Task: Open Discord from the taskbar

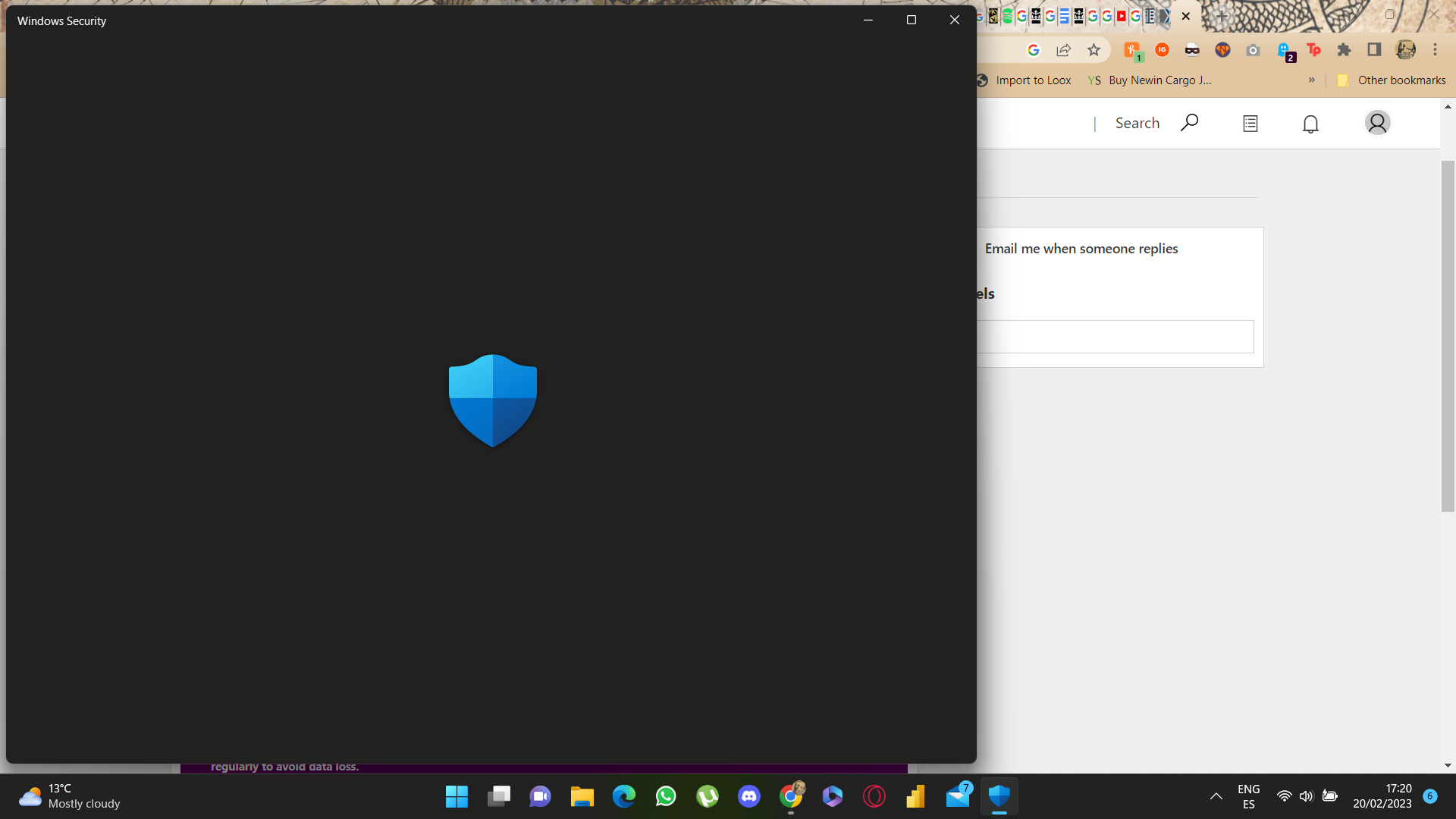Action: (x=749, y=796)
